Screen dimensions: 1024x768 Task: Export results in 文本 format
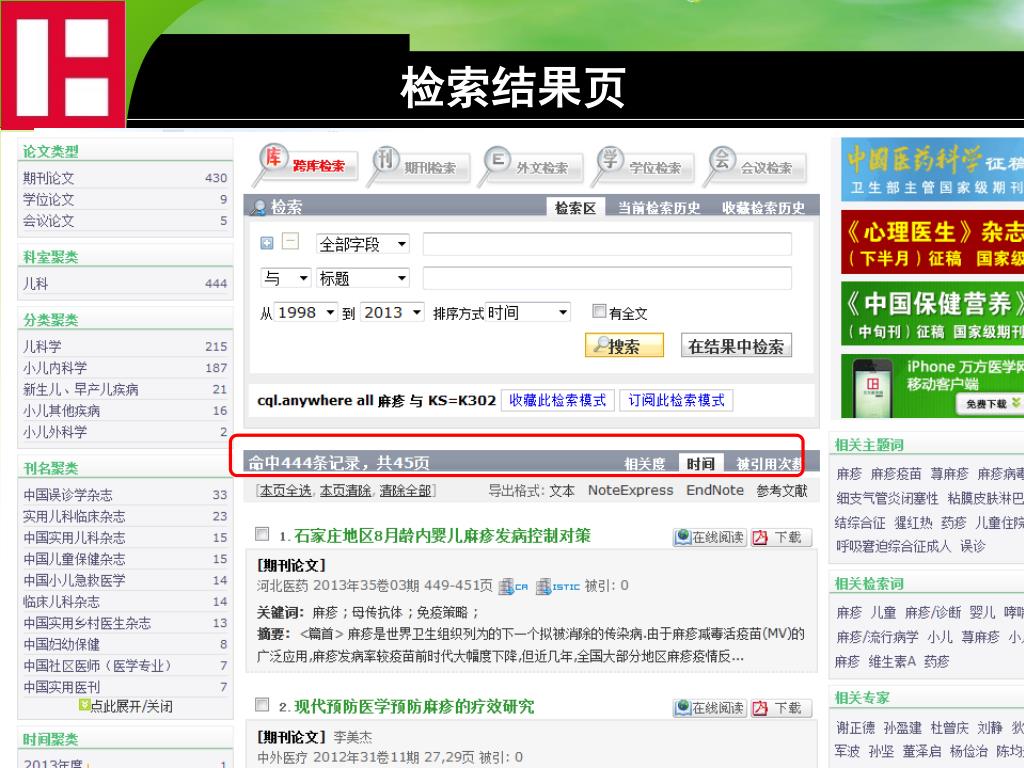point(561,490)
